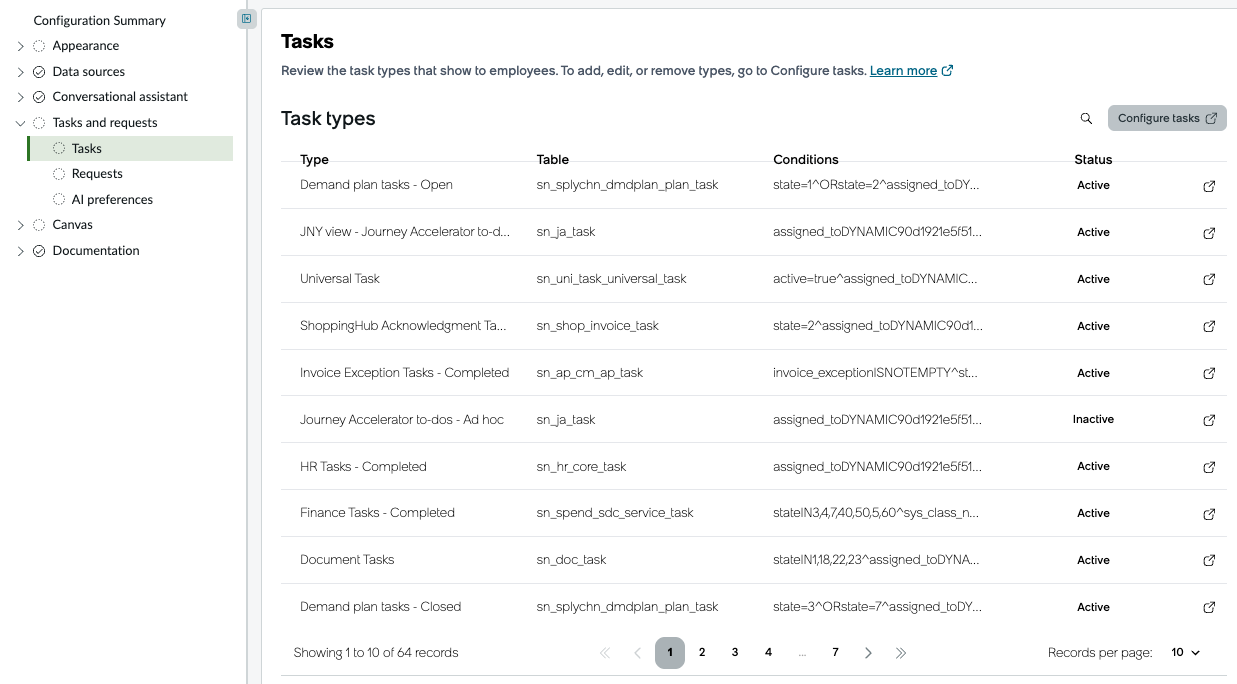Click condition starting with invoice_exceptionISNOTEMPTY
This screenshot has height=684, width=1237.
[875, 373]
